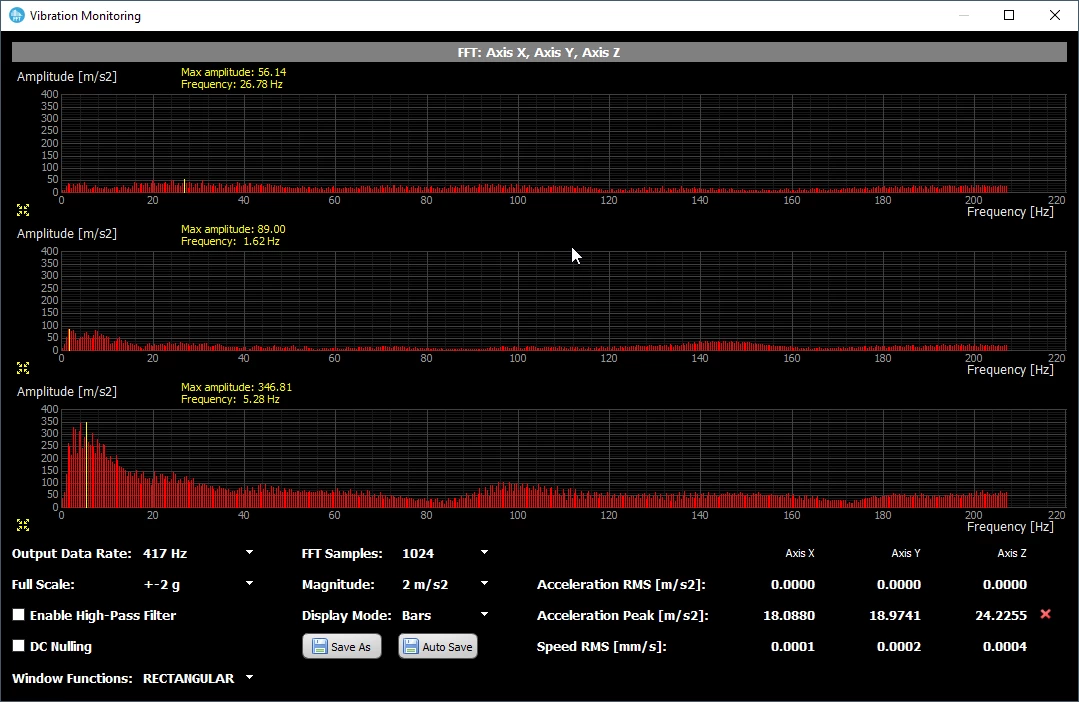This screenshot has height=702, width=1079.
Task: Click the Axis X Speed RMS value 0.0001
Action: (793, 646)
